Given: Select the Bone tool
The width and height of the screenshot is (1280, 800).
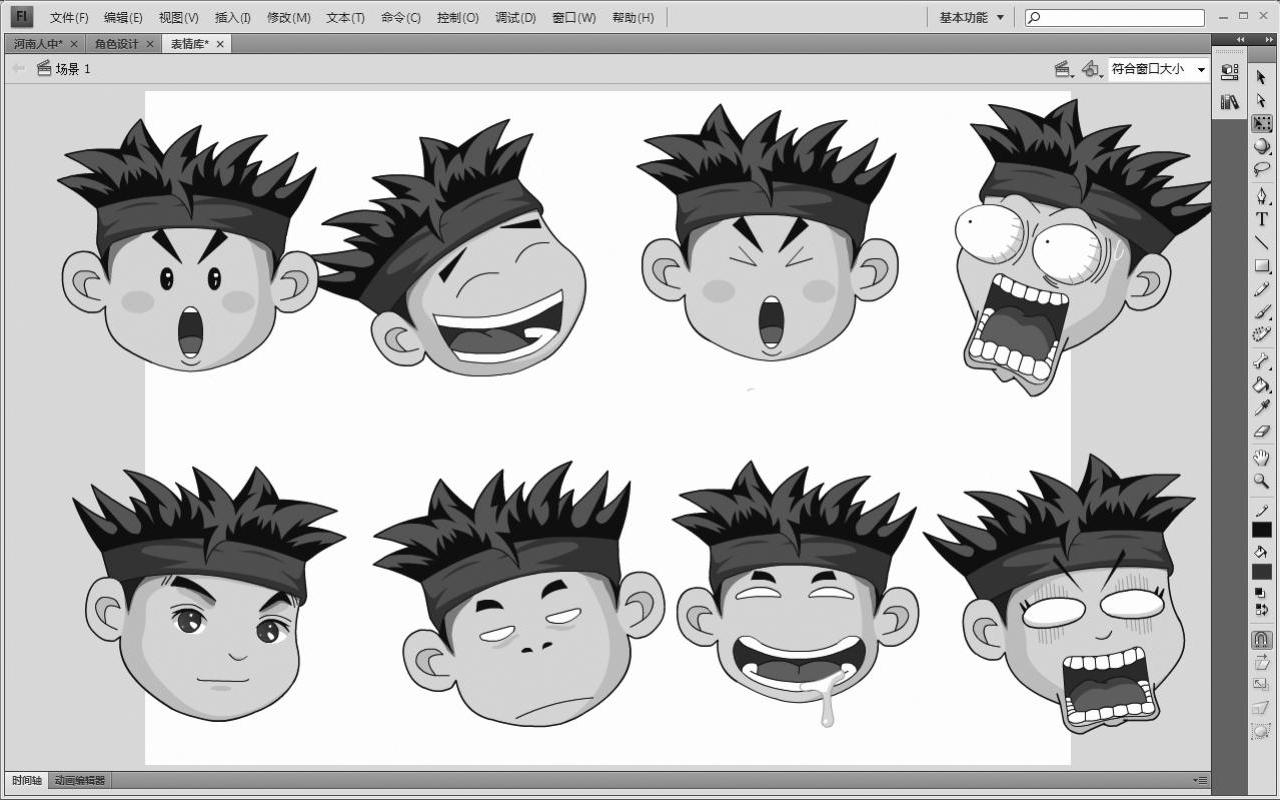Looking at the screenshot, I should pos(1261,361).
